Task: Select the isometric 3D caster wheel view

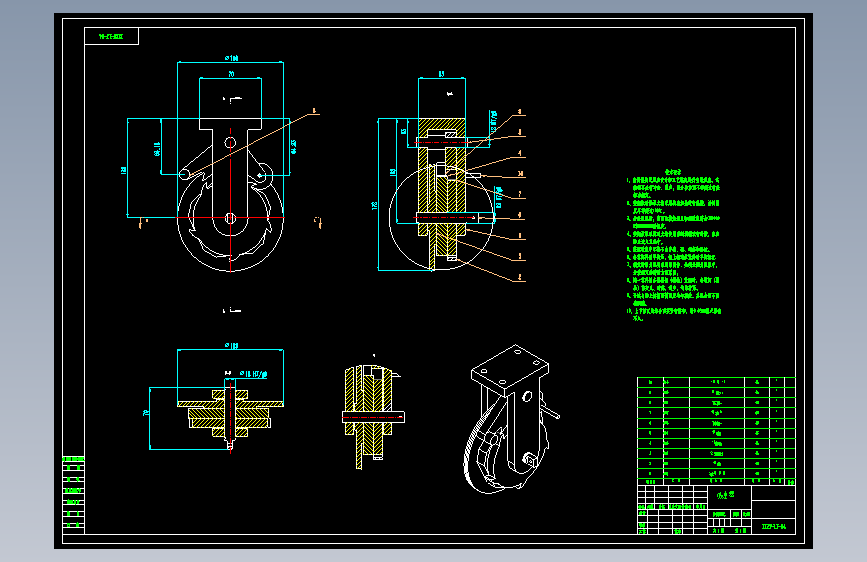Action: coord(510,419)
